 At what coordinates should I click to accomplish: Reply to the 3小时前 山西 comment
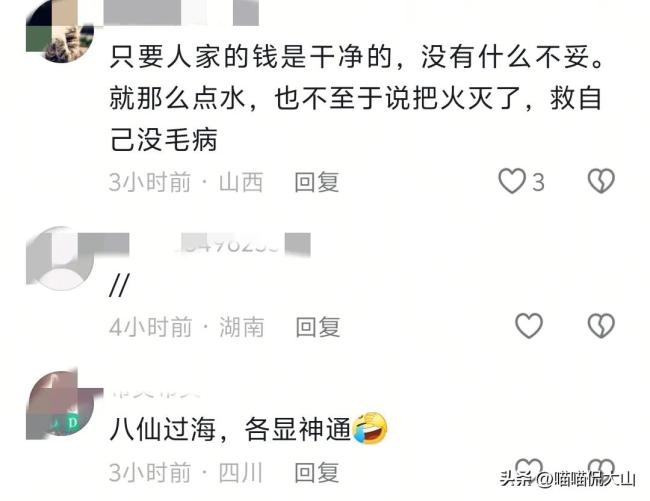pos(317,182)
